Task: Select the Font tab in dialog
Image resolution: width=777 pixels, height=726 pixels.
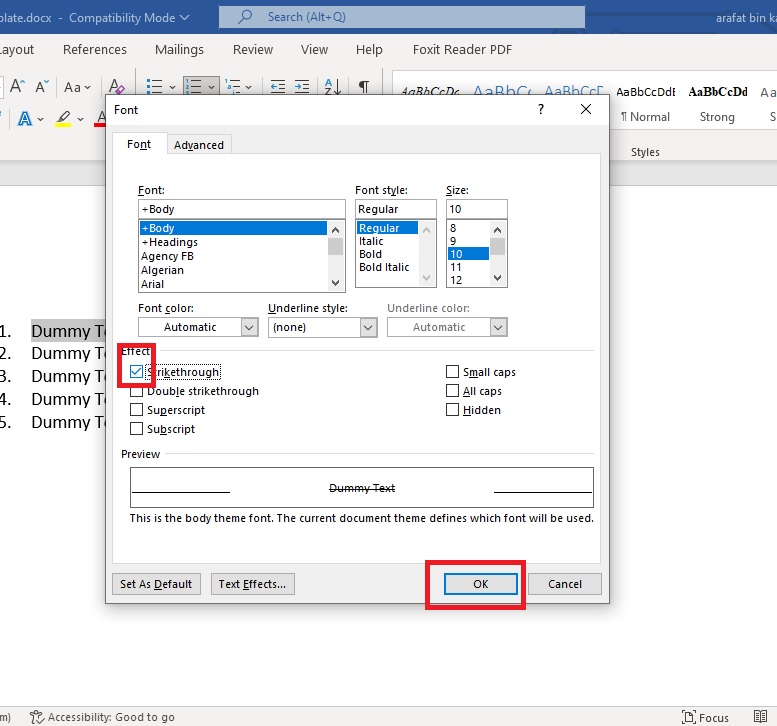Action: pyautogui.click(x=139, y=144)
